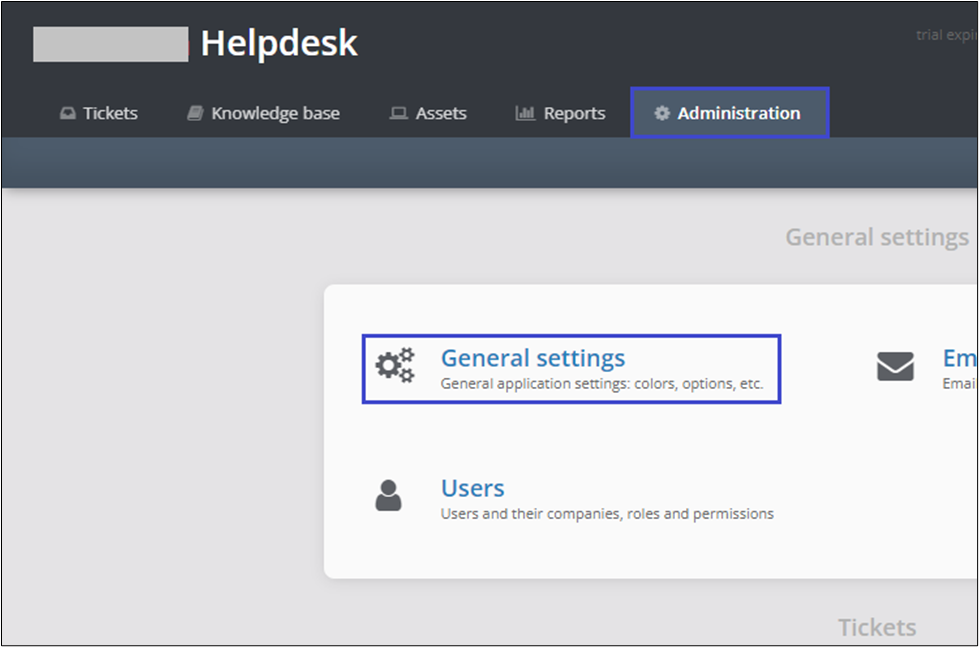This screenshot has height=647, width=979.
Task: Go to the Assets tab
Action: click(x=441, y=114)
